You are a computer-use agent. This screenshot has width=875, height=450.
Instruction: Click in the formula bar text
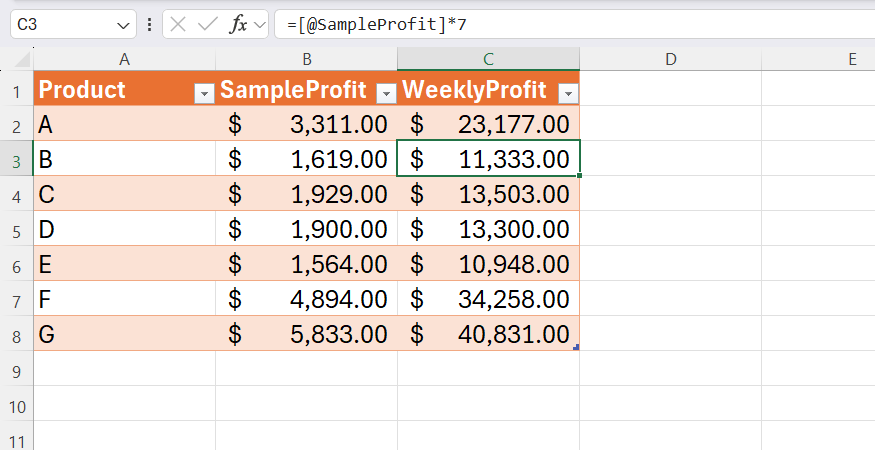[x=377, y=25]
